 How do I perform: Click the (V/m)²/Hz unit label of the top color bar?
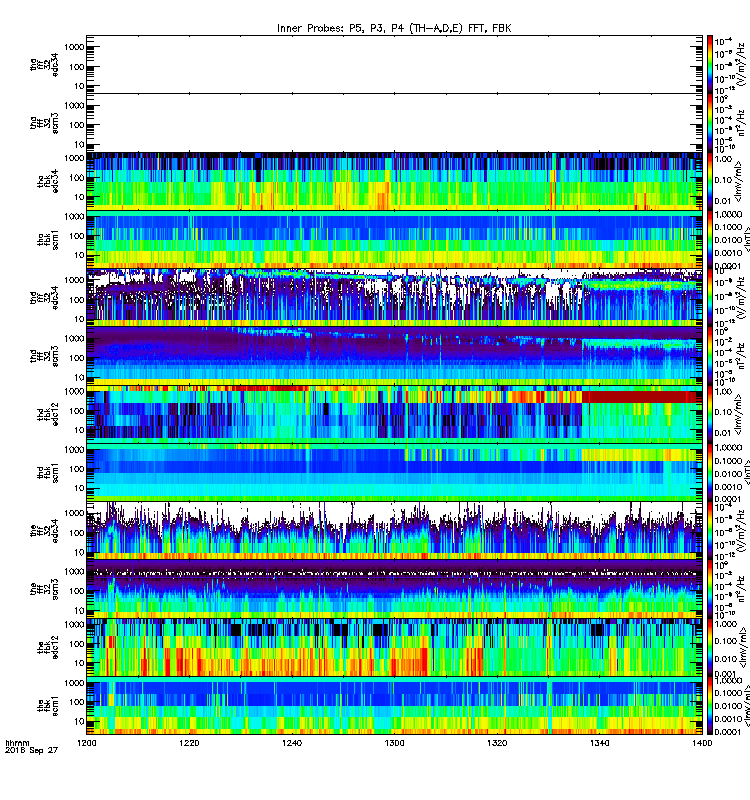[741, 62]
